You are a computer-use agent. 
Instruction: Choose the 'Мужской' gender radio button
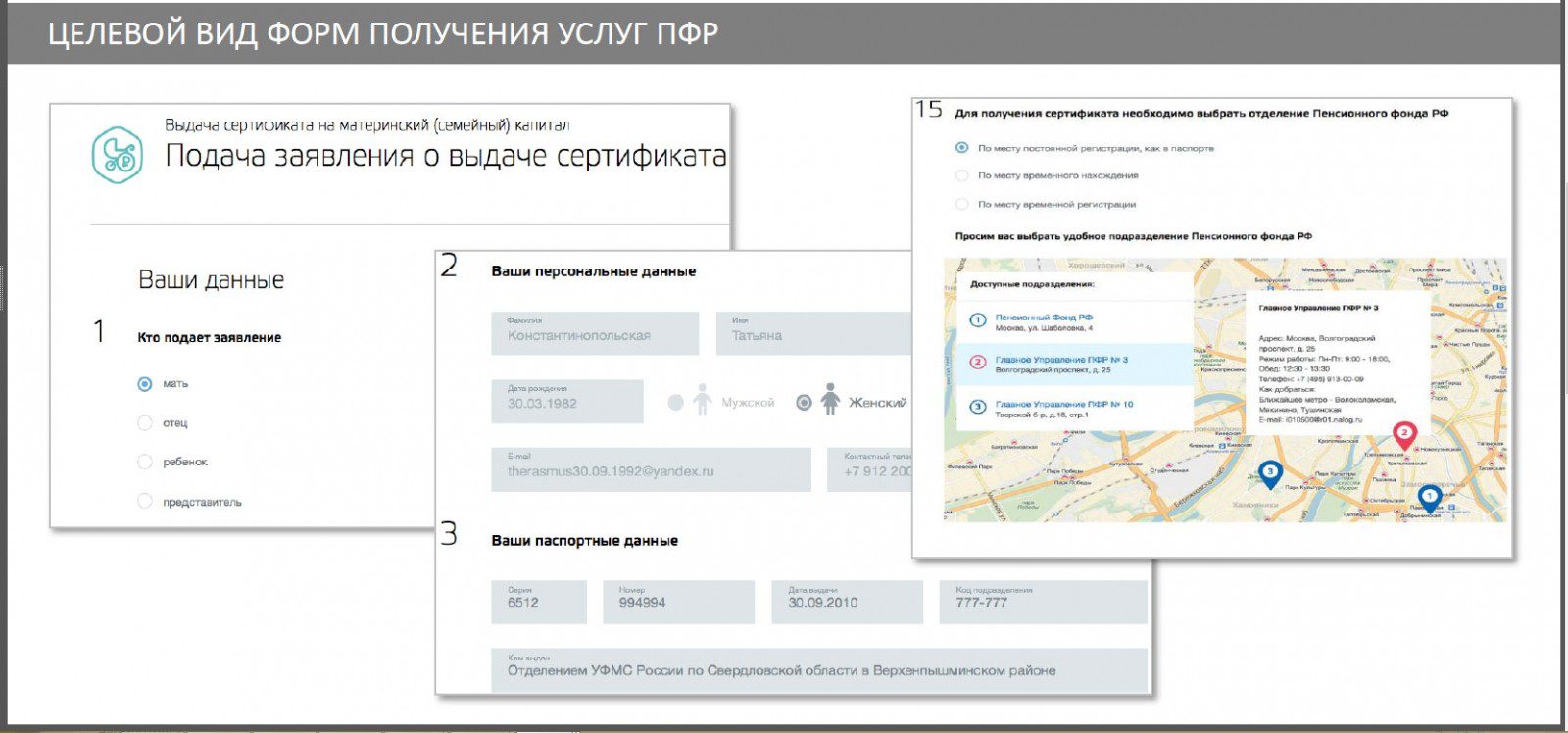point(675,402)
